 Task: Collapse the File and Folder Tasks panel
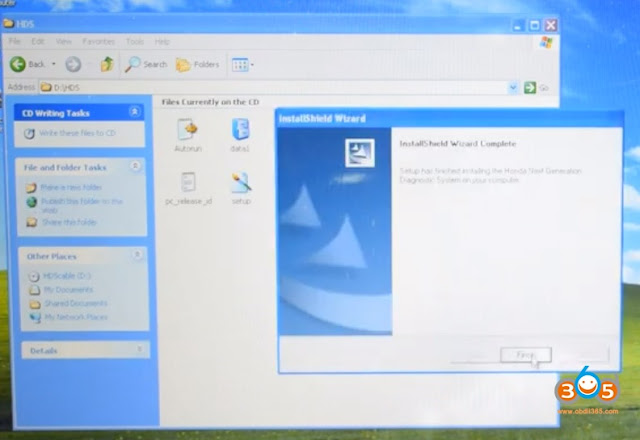tap(135, 166)
